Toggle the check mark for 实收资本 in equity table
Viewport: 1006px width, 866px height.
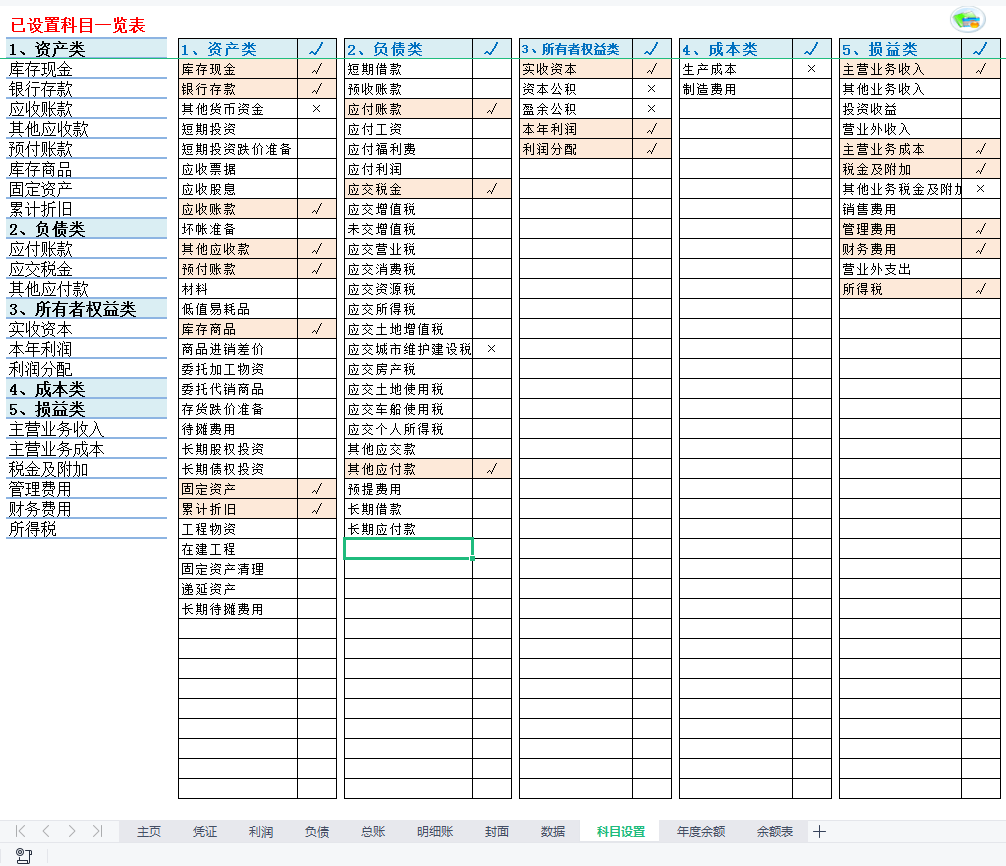point(651,69)
